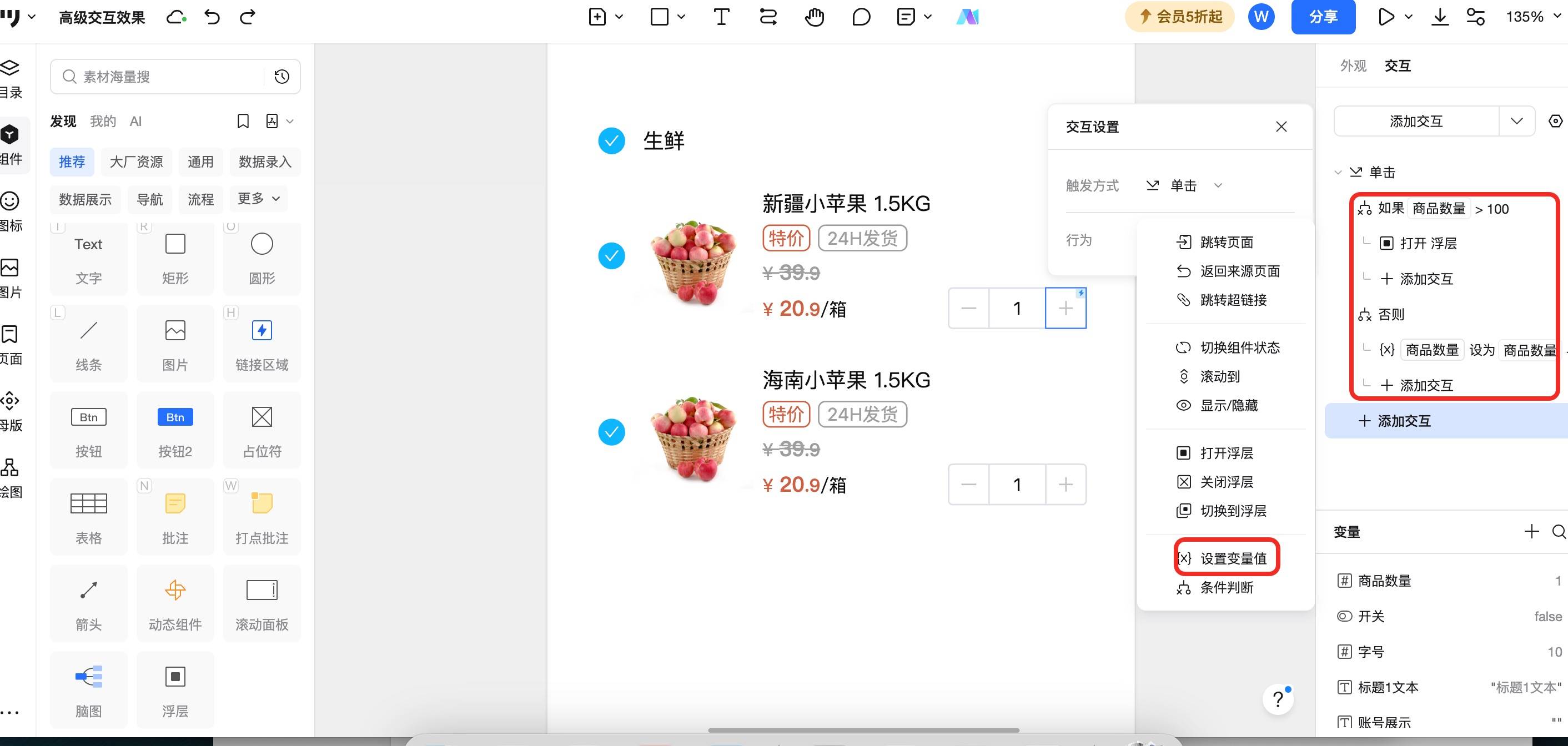Open search history clock icon

[282, 77]
